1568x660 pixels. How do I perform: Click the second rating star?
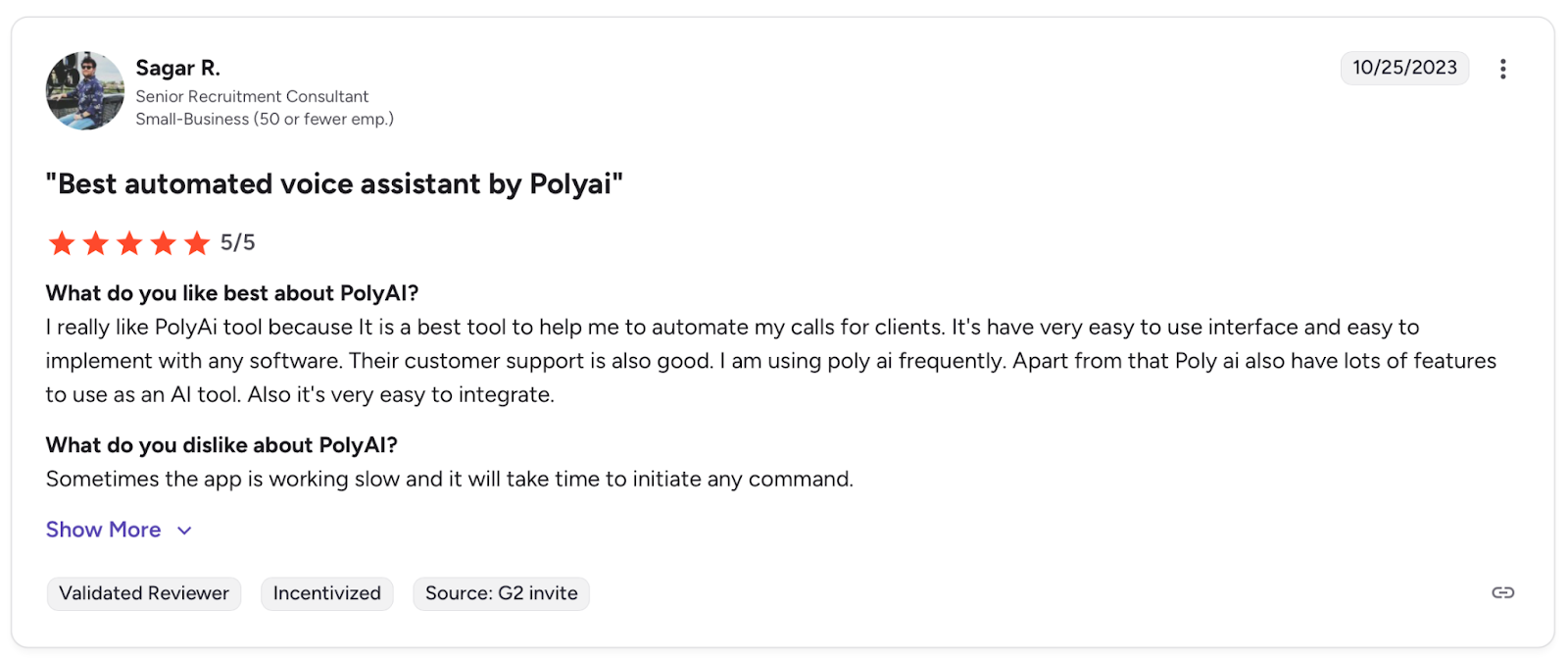pos(96,243)
